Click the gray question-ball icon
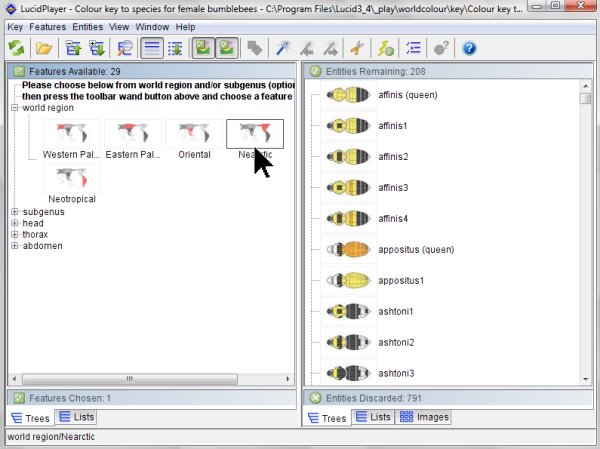Image resolution: width=600 pixels, height=449 pixels. 441,48
